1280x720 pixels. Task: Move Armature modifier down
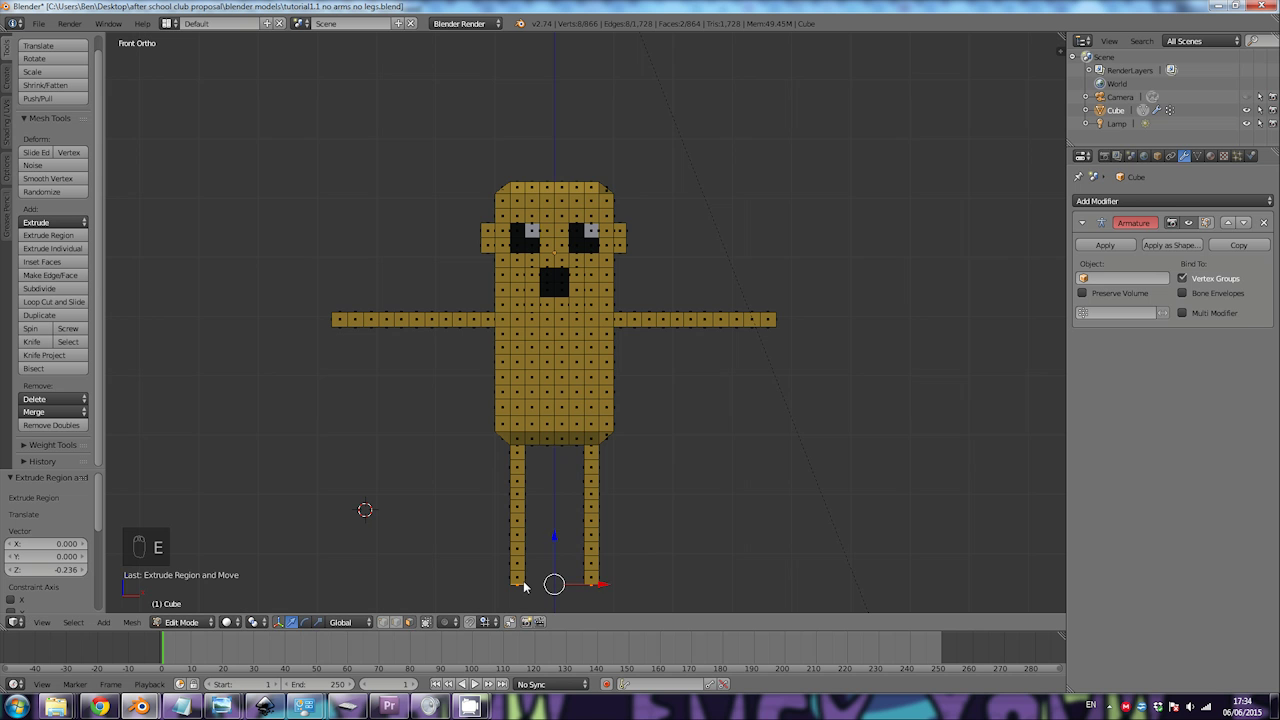pyautogui.click(x=1243, y=223)
